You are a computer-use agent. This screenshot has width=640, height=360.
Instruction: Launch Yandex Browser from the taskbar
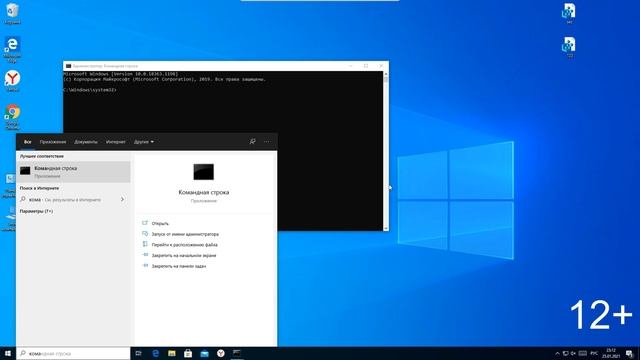pos(221,353)
